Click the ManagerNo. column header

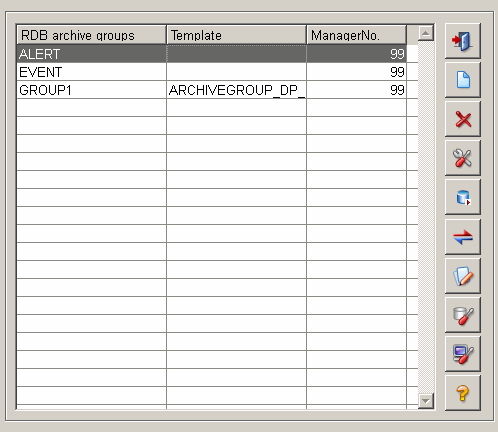[x=356, y=35]
